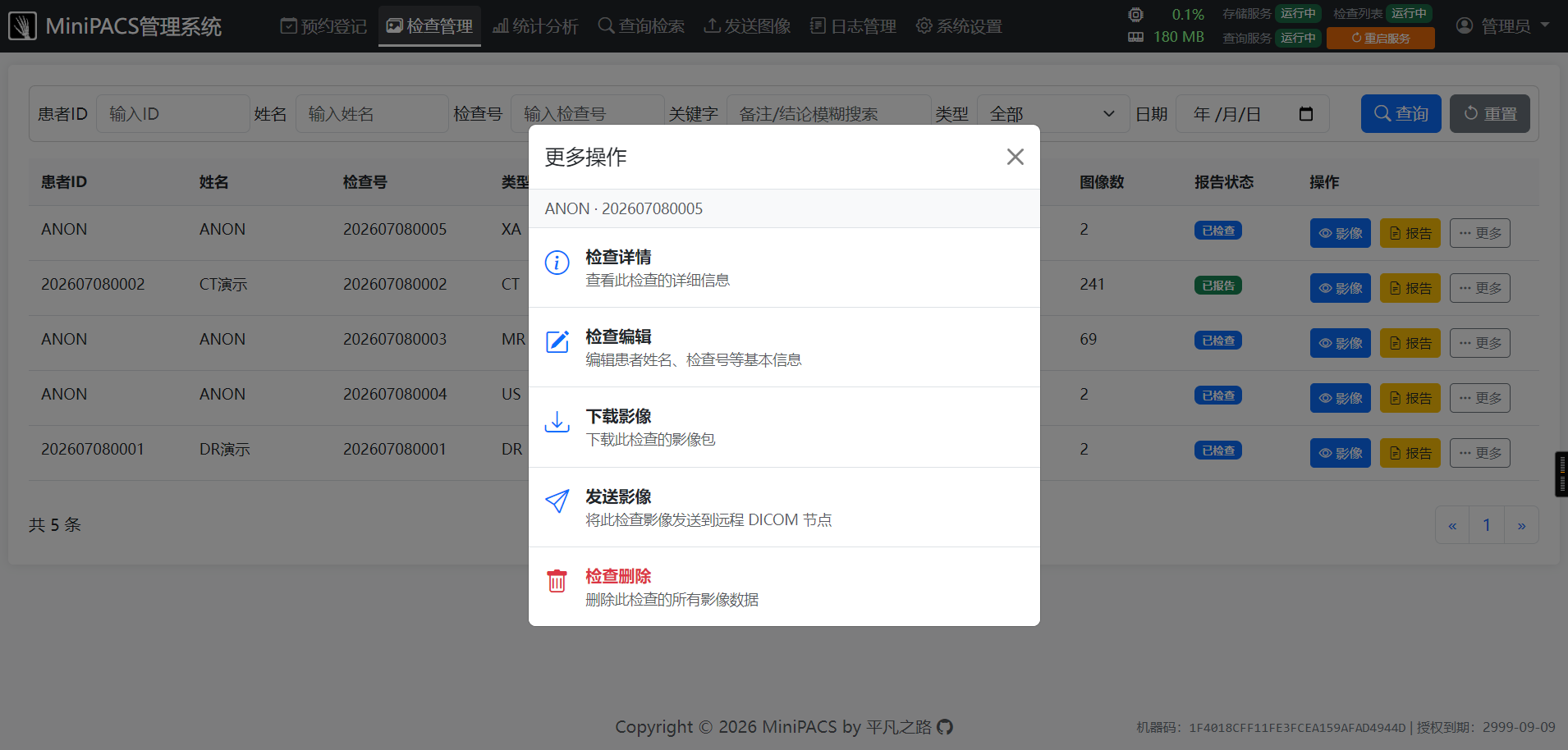Close the 更多操作 dialog with X

(x=1016, y=157)
